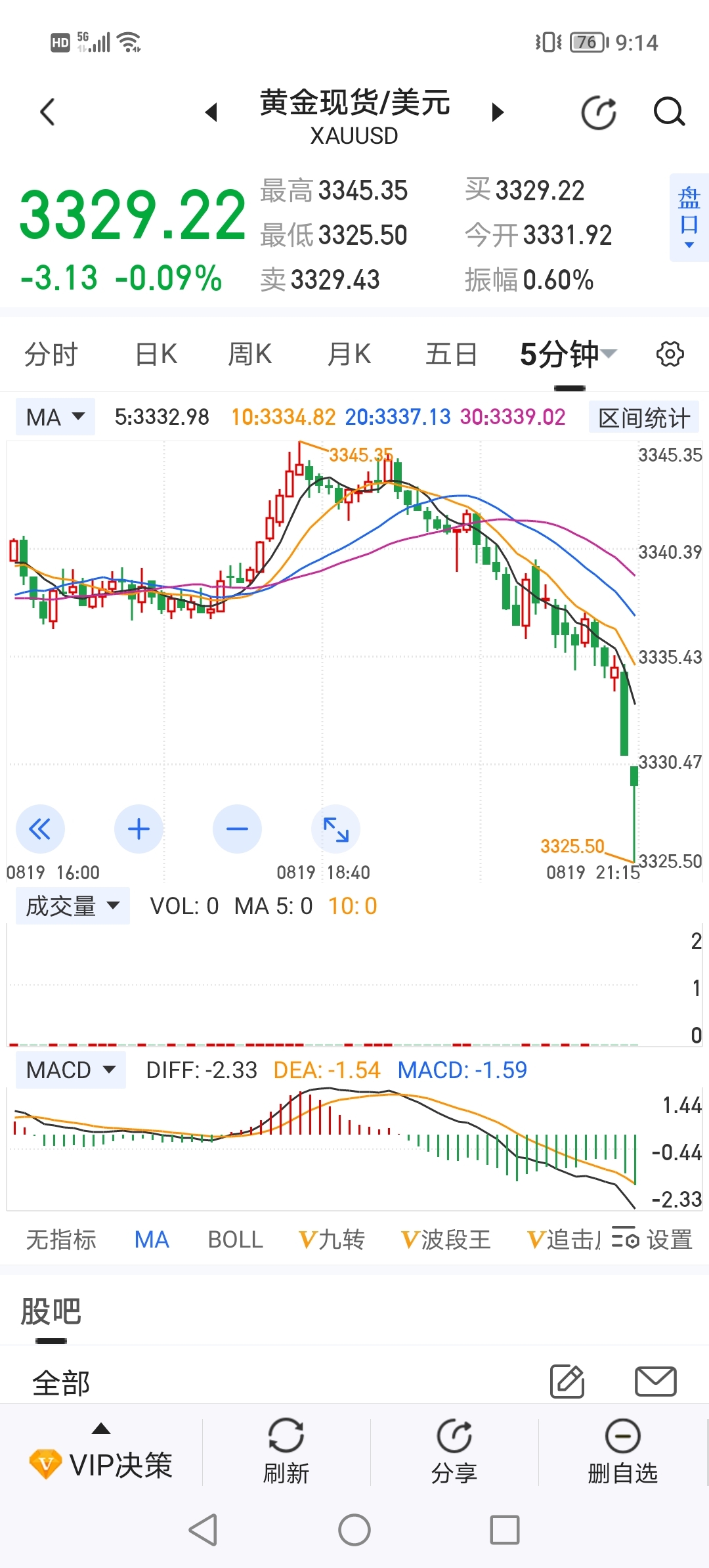Open the 5分钟 period dropdown

(569, 355)
